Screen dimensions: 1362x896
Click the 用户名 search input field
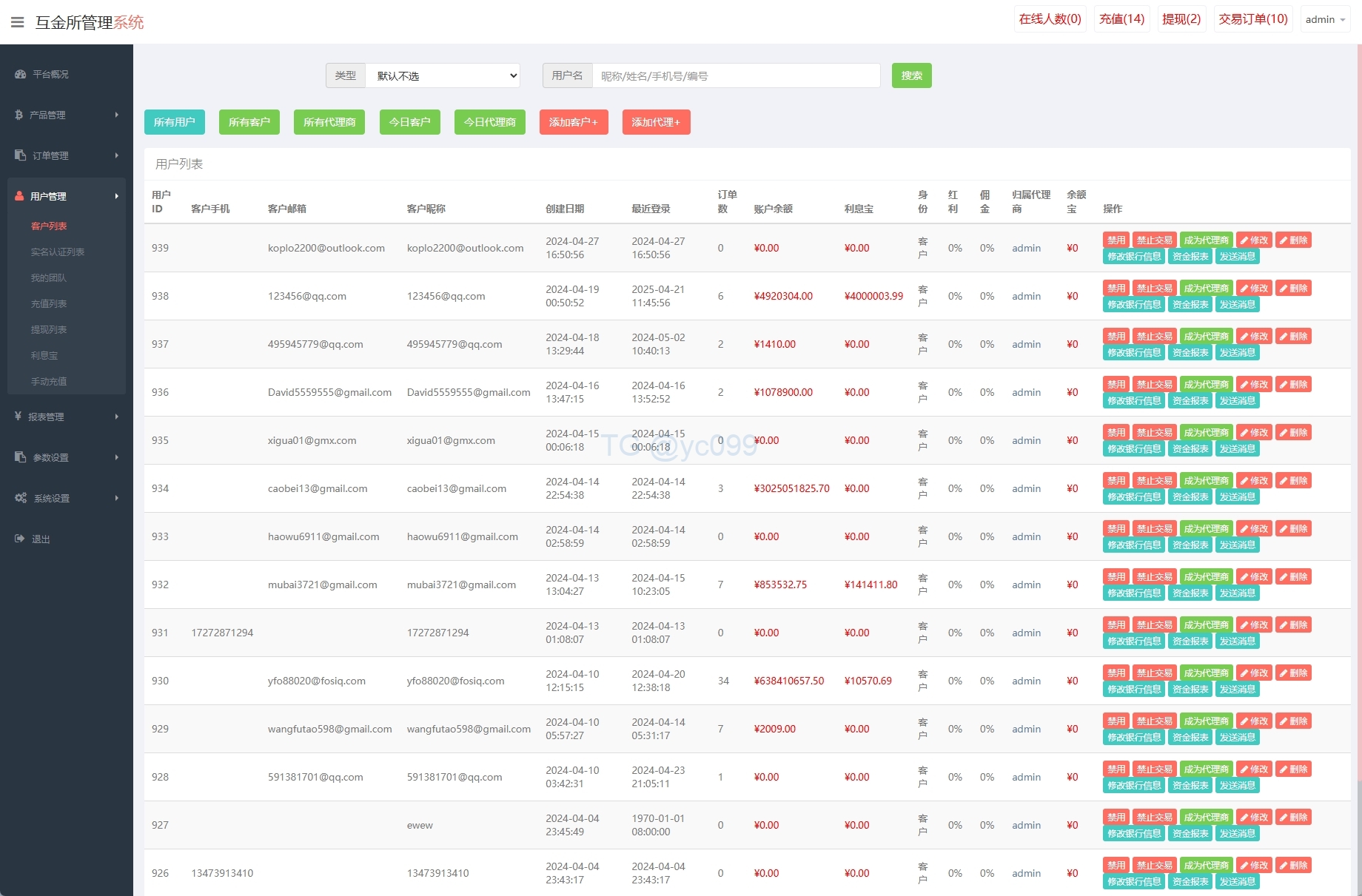coord(736,75)
